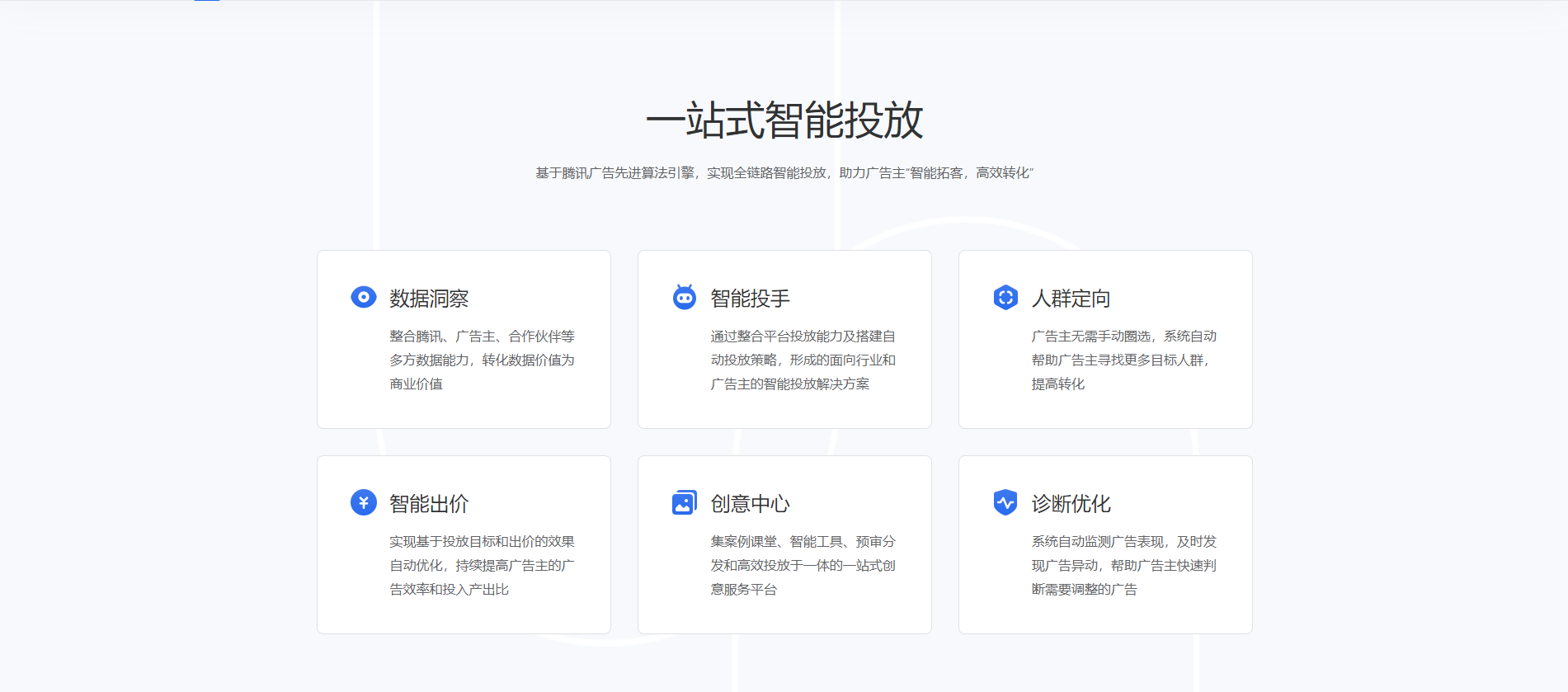The image size is (1568, 692).
Task: Click the line 提高转化 in 人群定向 card
Action: [x=1057, y=384]
